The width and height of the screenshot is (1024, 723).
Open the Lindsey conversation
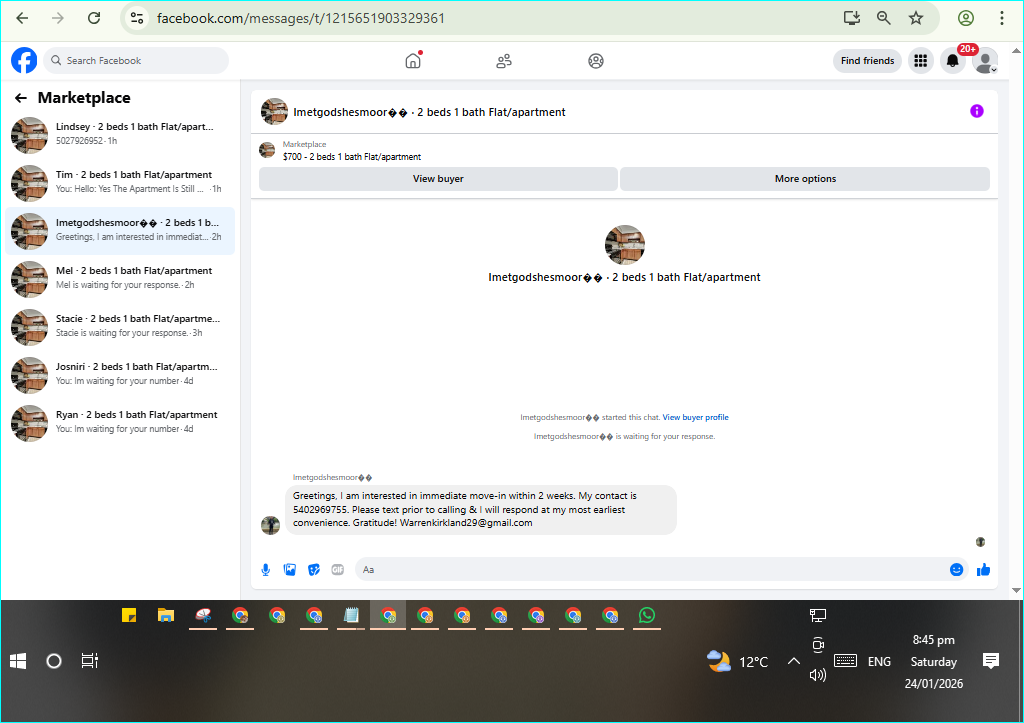[x=120, y=135]
